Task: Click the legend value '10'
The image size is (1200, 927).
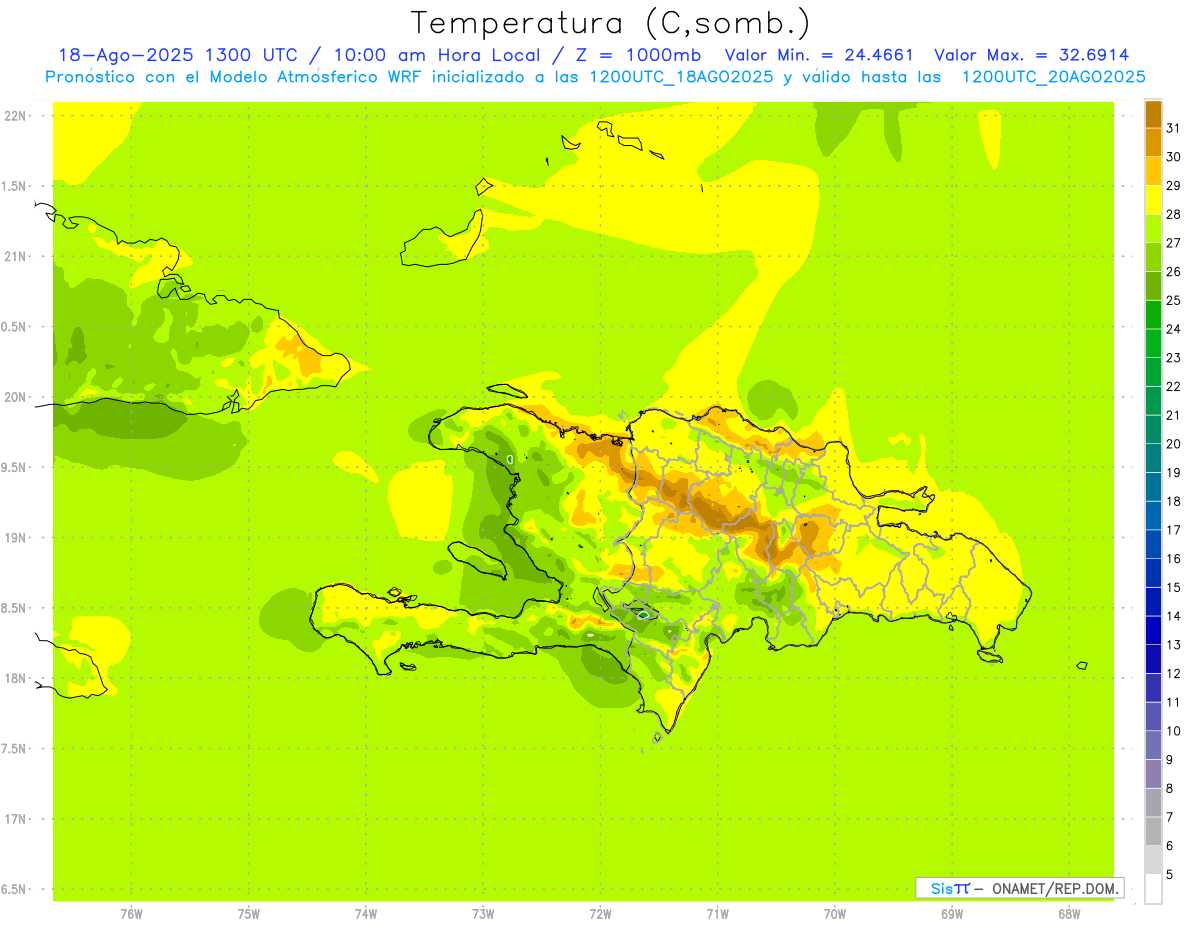Action: click(x=1173, y=731)
